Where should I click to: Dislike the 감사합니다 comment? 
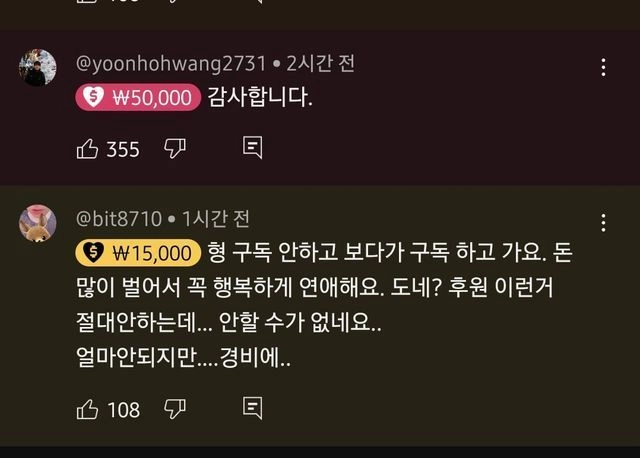click(175, 149)
